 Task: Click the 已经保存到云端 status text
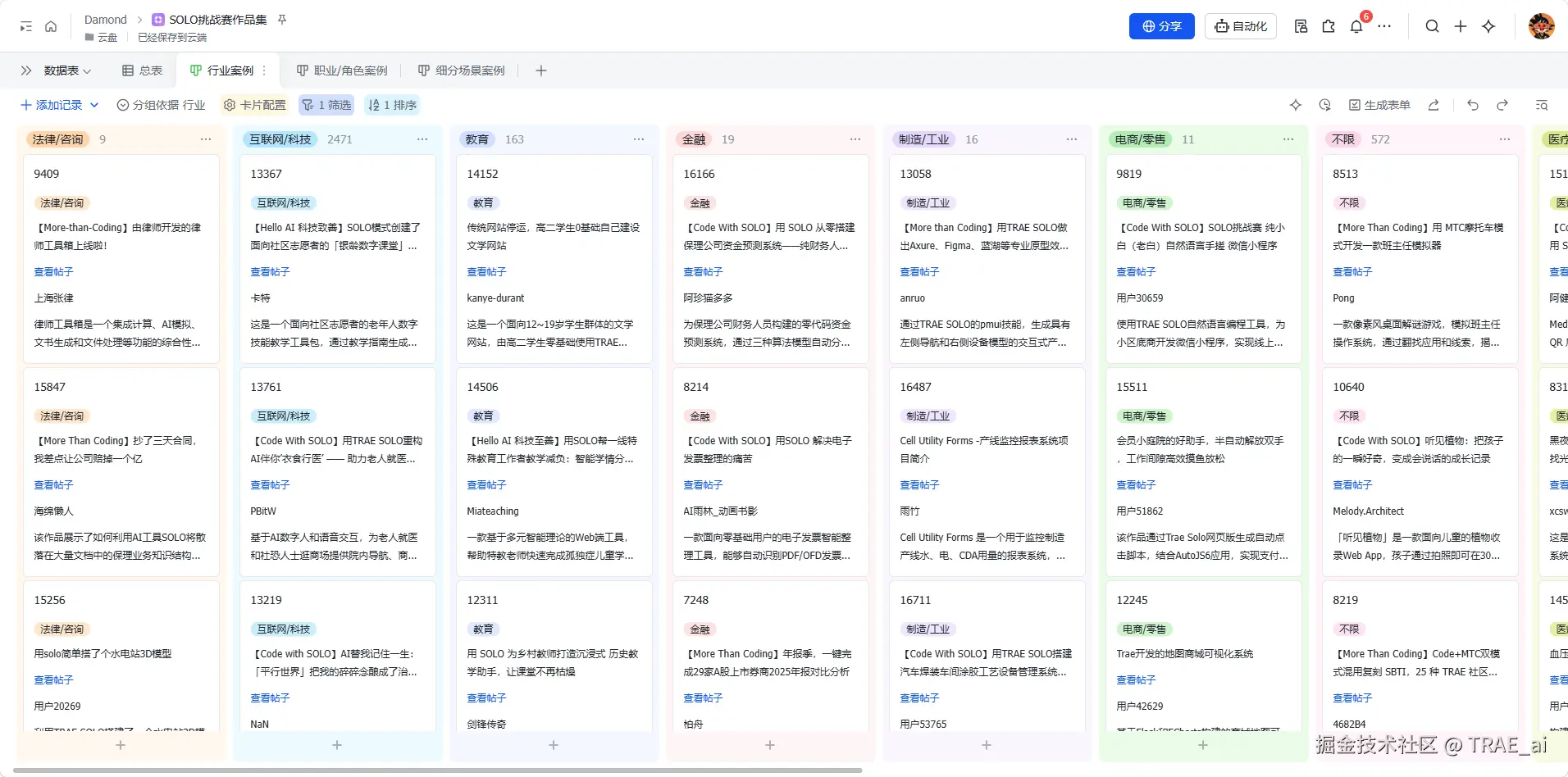tap(172, 38)
